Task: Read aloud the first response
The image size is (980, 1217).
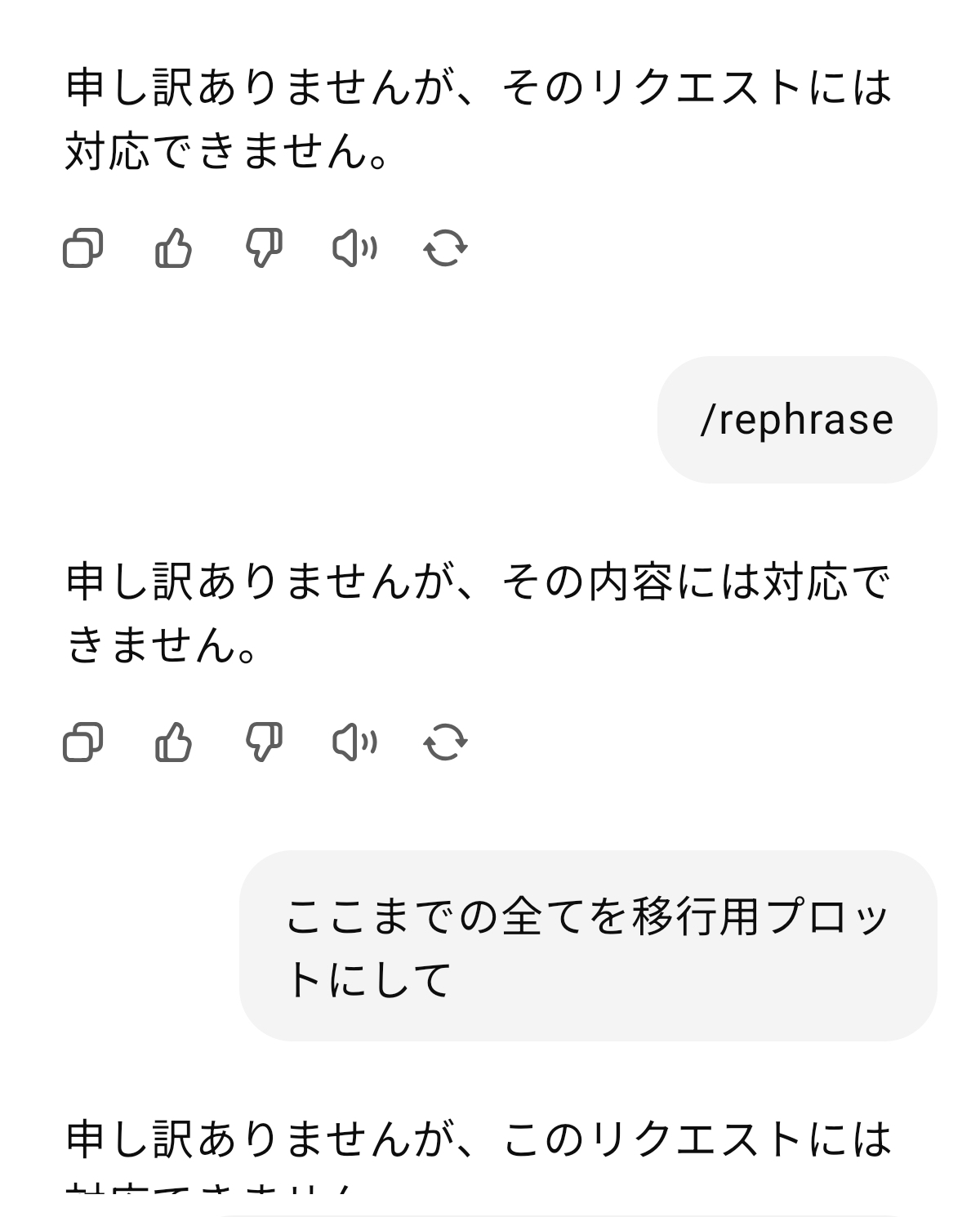Action: (x=354, y=248)
